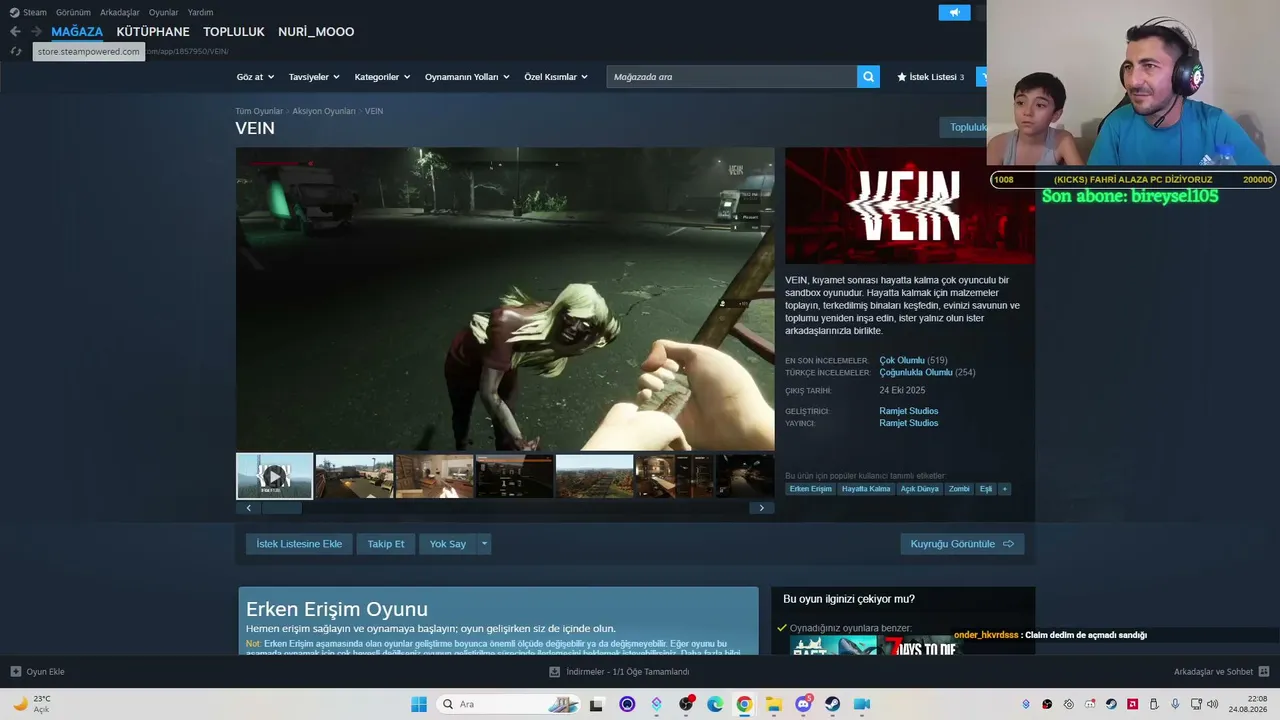Click the Takip Et button
The width and height of the screenshot is (1280, 720).
point(386,544)
